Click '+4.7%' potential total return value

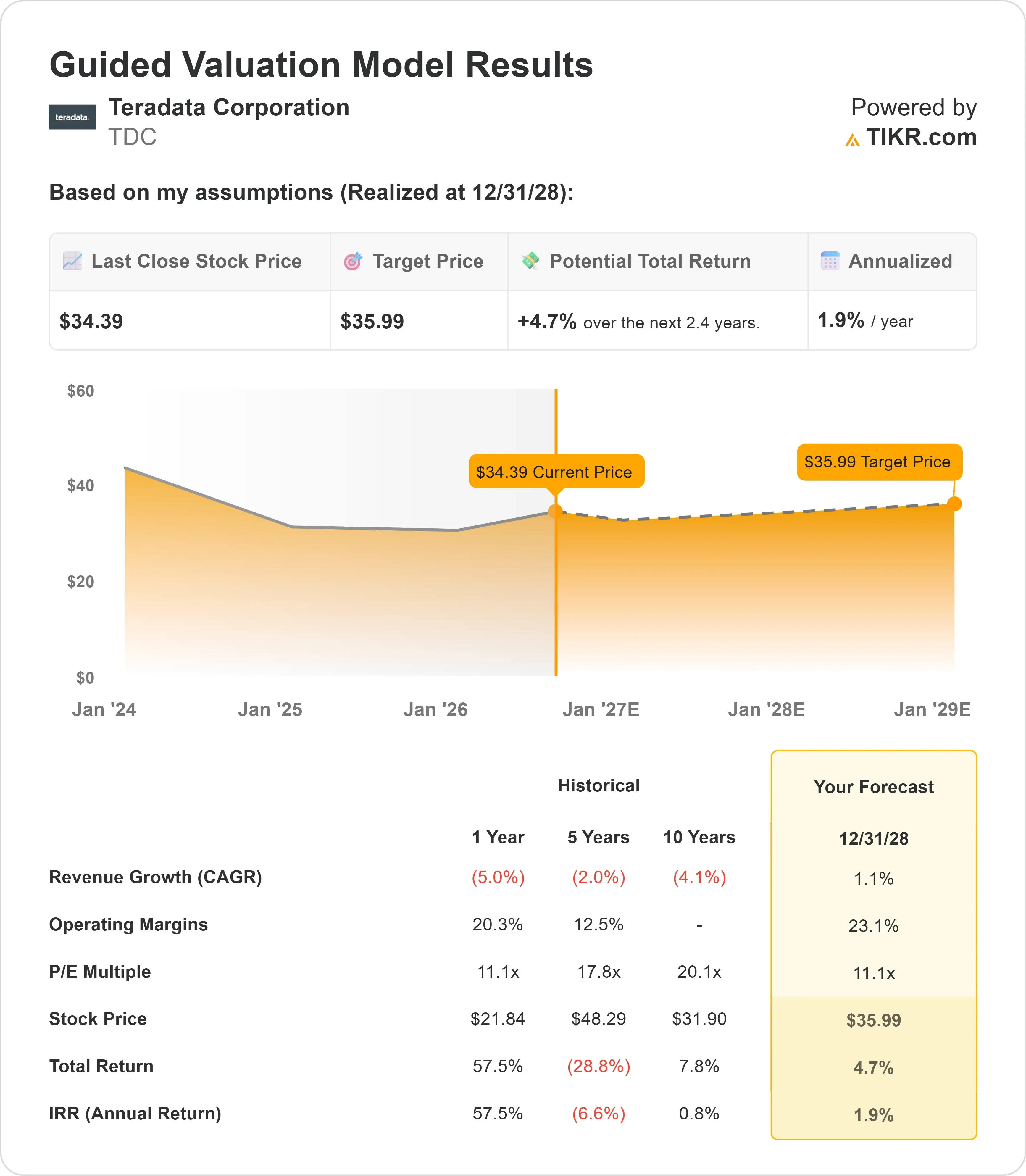[x=547, y=321]
